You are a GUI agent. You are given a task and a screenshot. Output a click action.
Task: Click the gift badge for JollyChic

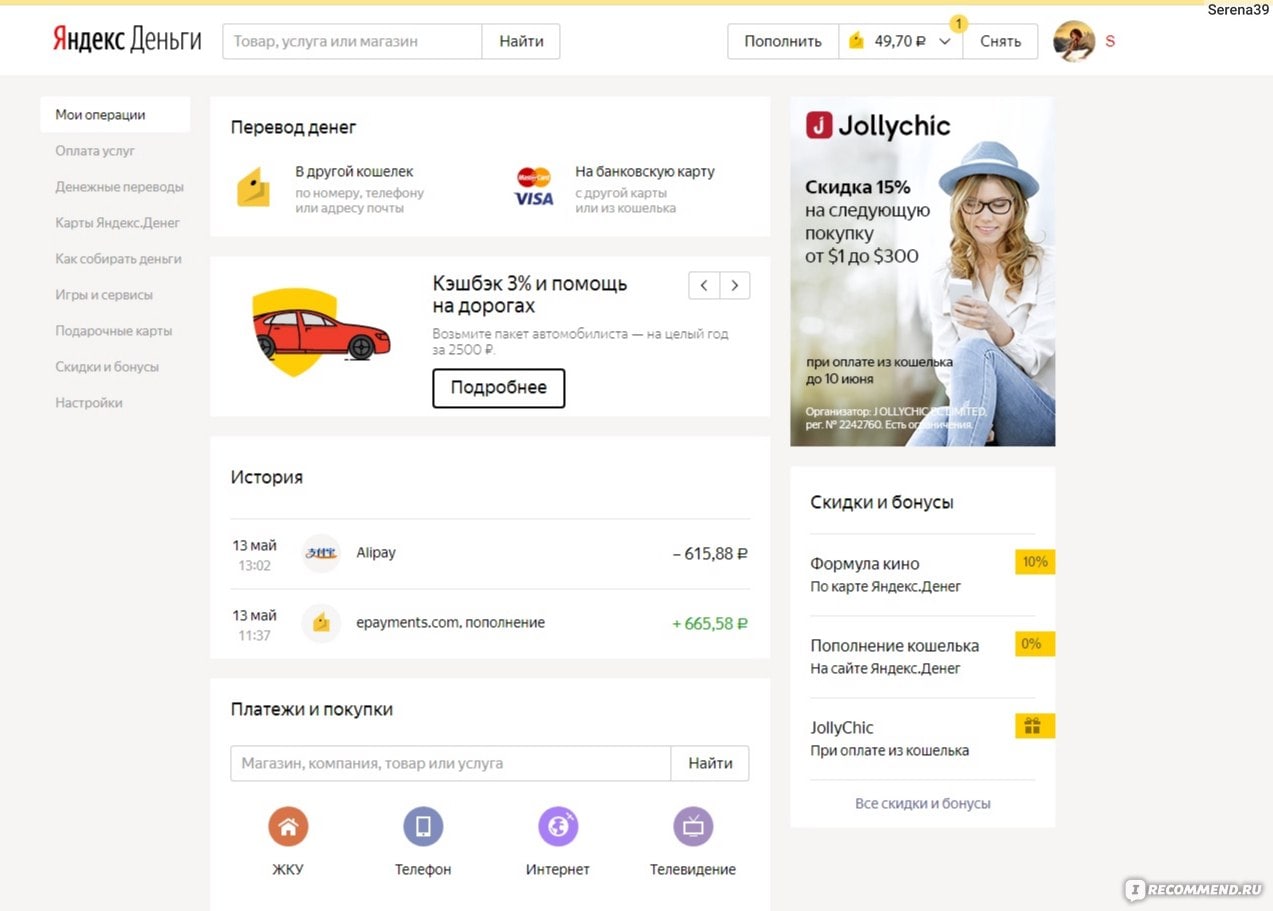coord(1035,726)
